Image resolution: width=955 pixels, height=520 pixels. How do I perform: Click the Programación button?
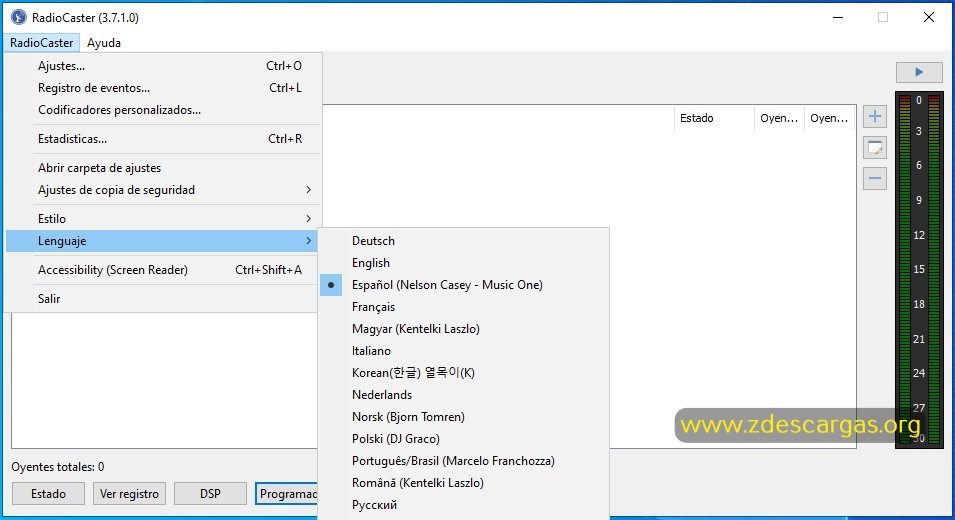click(287, 494)
